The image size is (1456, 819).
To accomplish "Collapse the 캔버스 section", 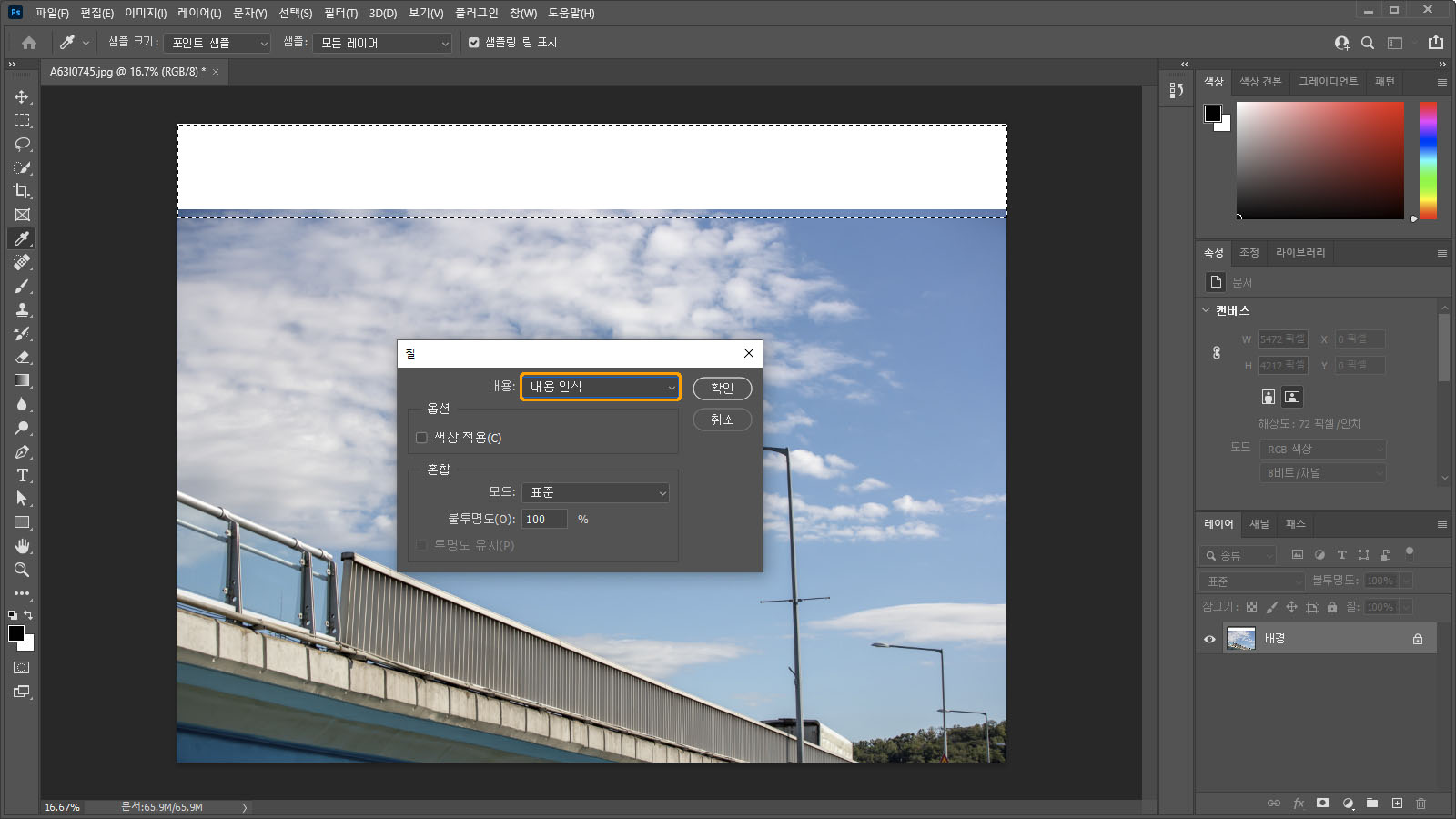I will click(x=1206, y=310).
